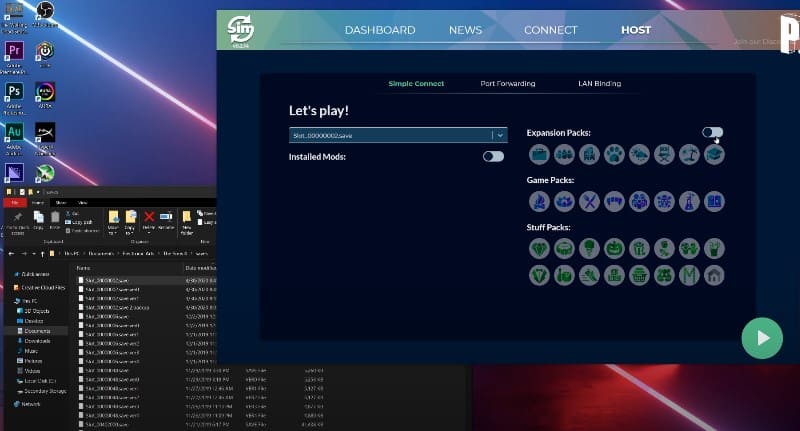This screenshot has height=431, width=800.
Task: Toggle the Installed Mods switch
Action: [493, 156]
